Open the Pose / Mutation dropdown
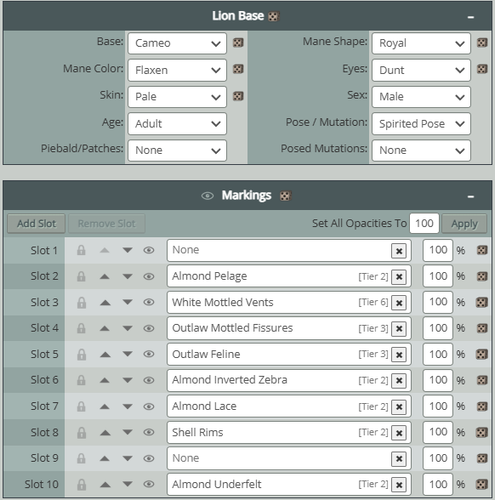 click(421, 124)
